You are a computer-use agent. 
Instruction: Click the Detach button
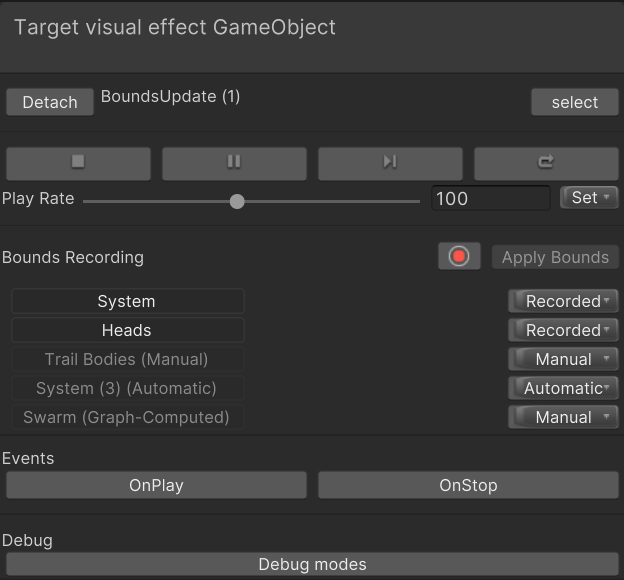pos(50,102)
